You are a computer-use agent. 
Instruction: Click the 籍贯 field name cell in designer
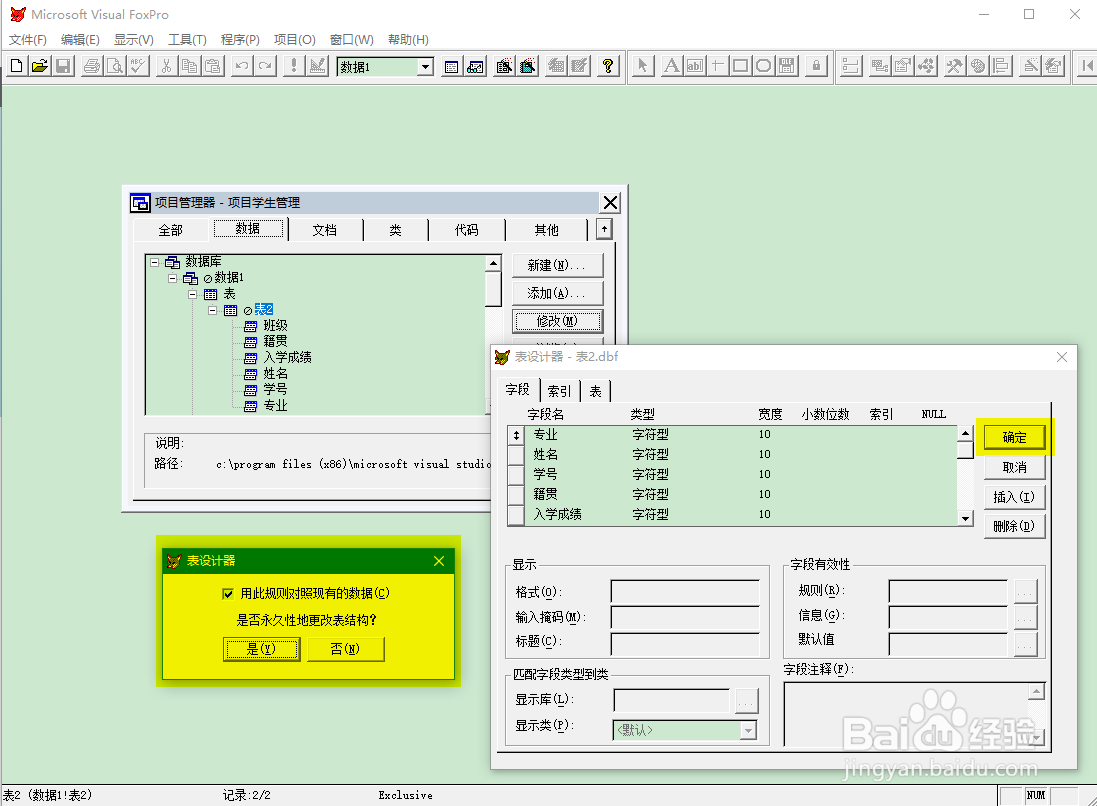pos(546,495)
